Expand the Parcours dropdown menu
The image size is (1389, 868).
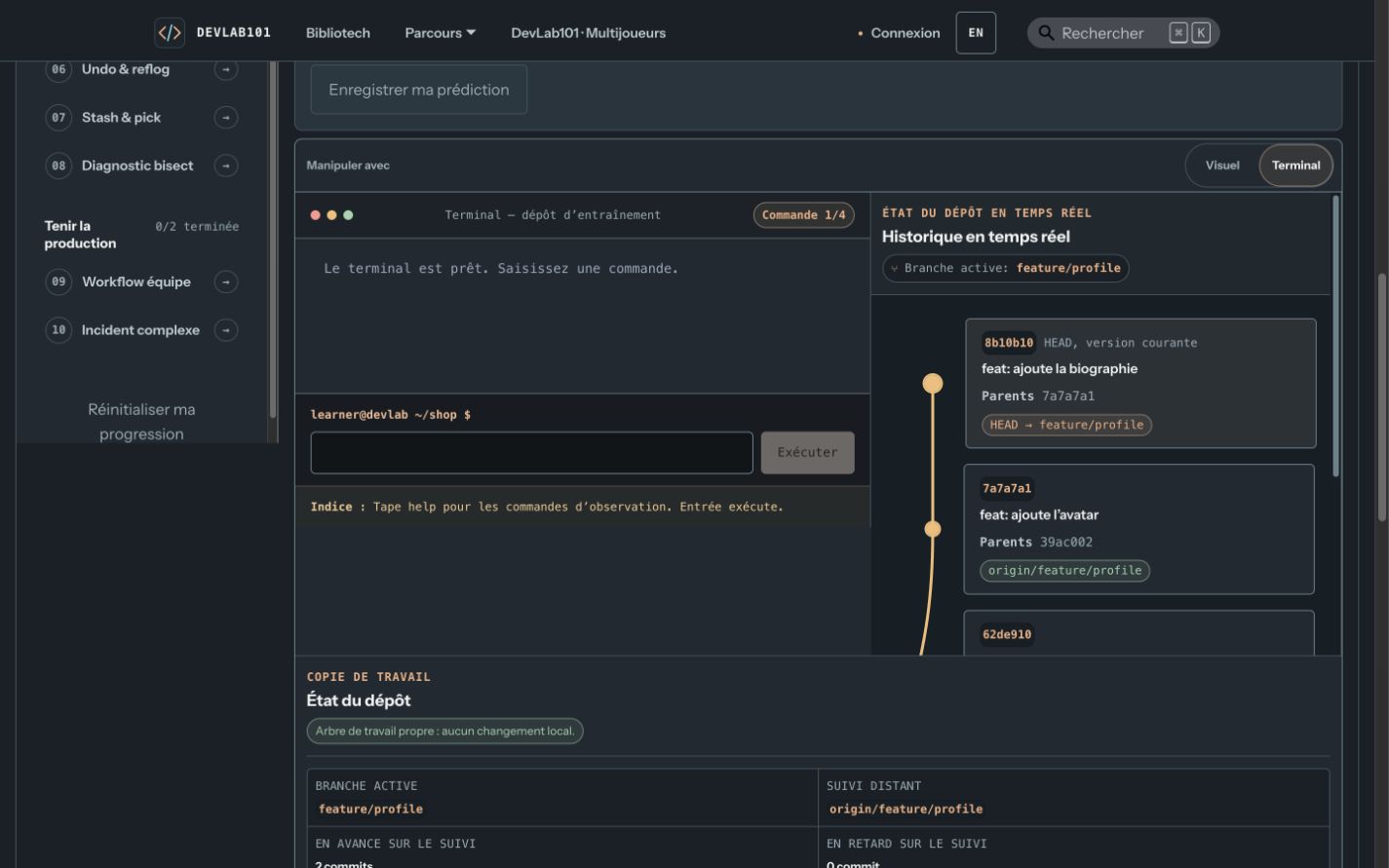(441, 32)
